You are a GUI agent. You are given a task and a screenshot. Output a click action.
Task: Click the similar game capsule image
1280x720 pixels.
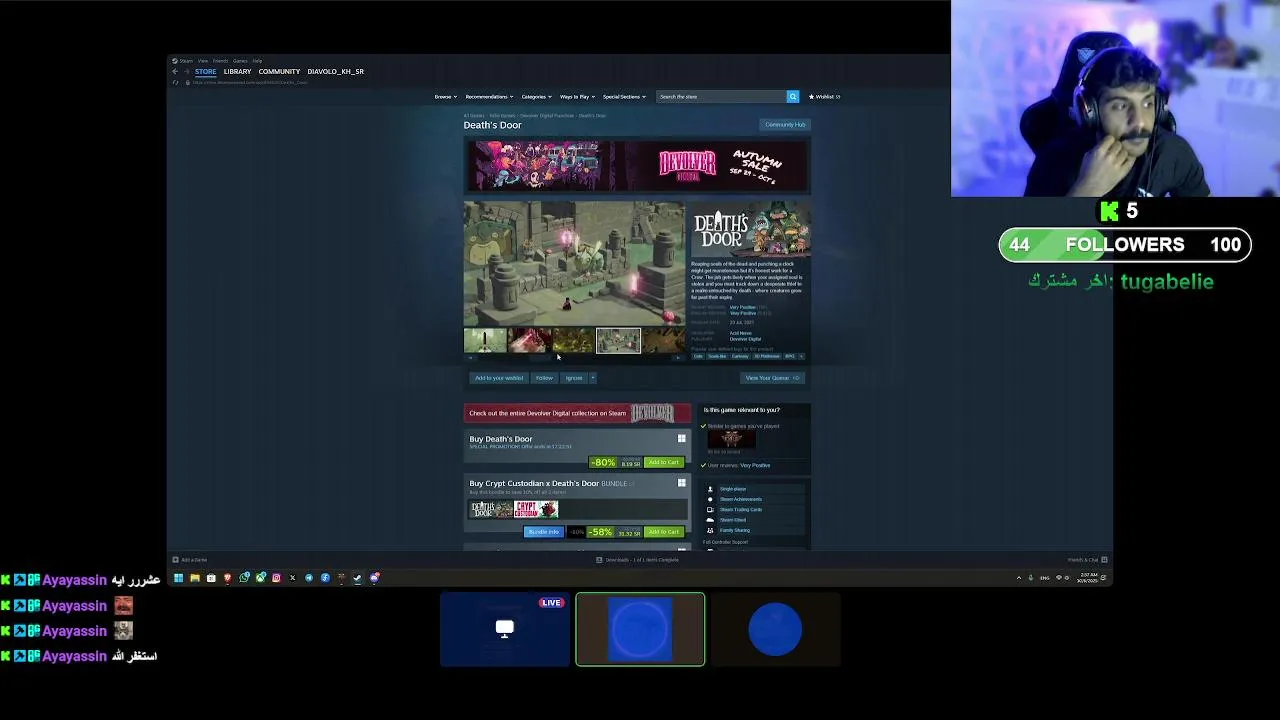pos(731,439)
